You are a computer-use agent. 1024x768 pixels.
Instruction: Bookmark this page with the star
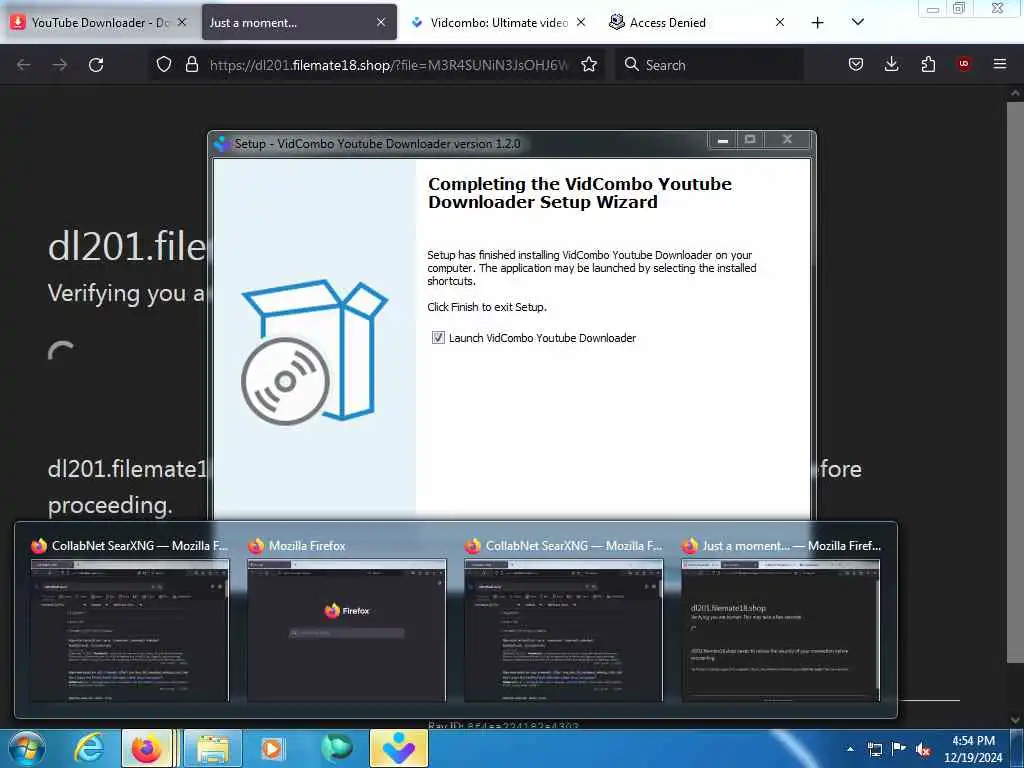coord(589,64)
